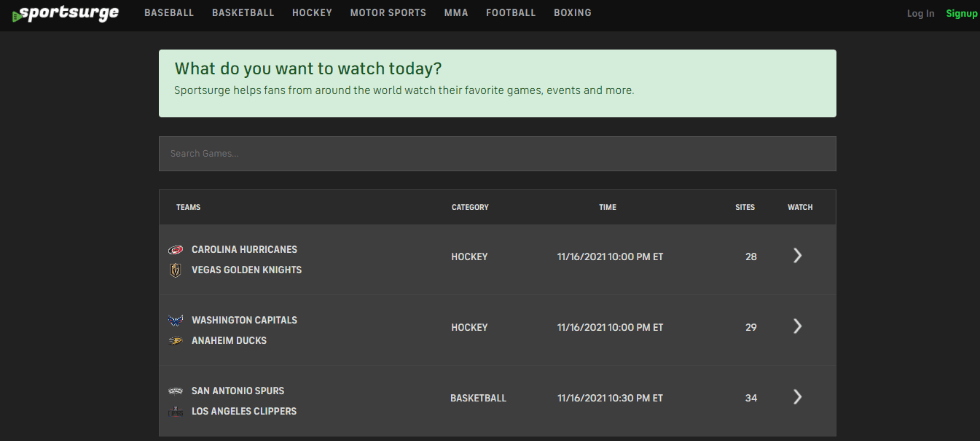The width and height of the screenshot is (980, 441).
Task: Open the Baseball menu
Action: (169, 12)
